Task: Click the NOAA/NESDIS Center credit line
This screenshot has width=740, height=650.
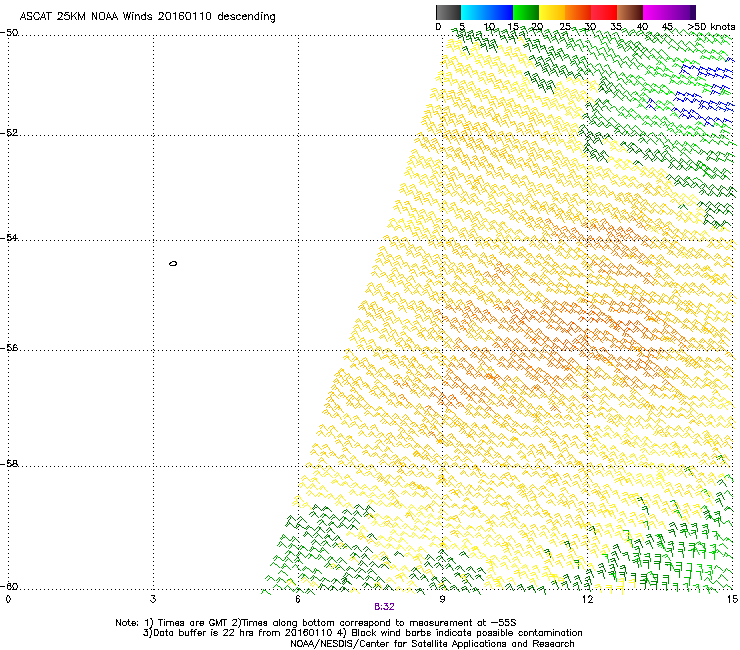Action: click(x=432, y=644)
